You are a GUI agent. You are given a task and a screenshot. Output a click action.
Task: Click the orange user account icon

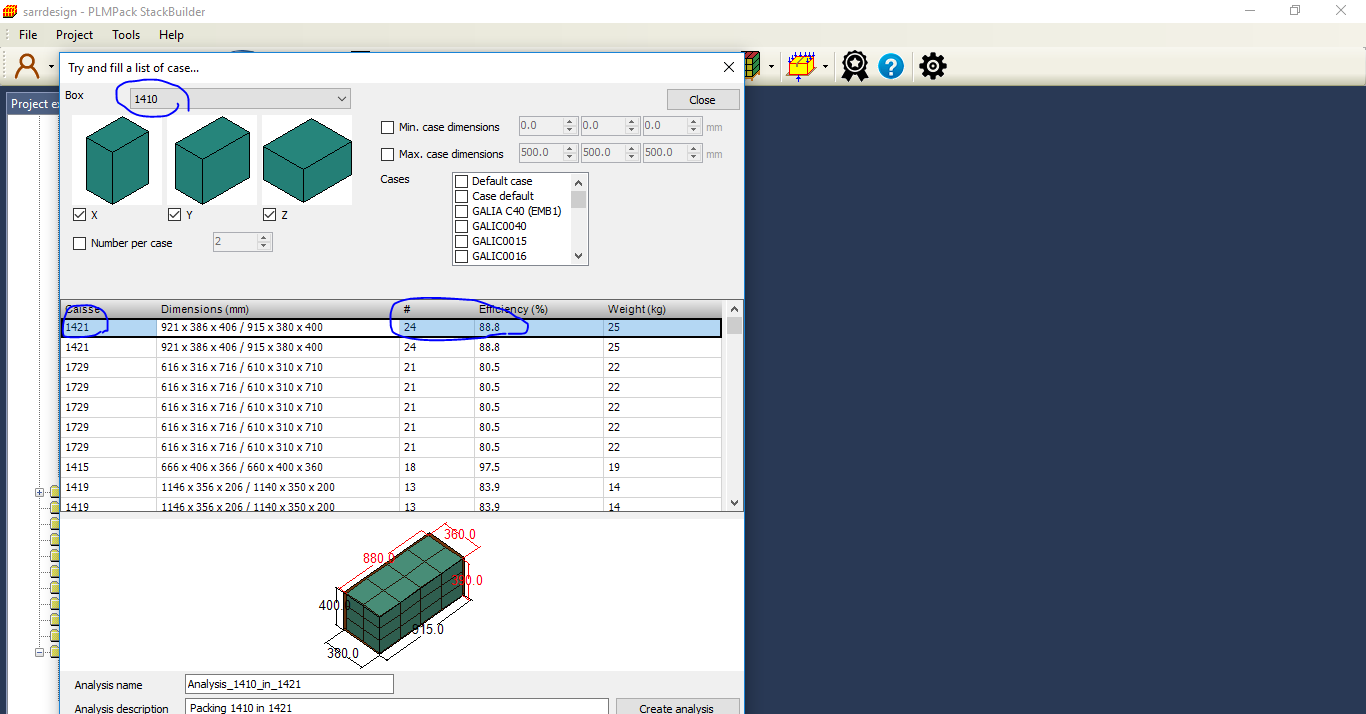pos(27,66)
